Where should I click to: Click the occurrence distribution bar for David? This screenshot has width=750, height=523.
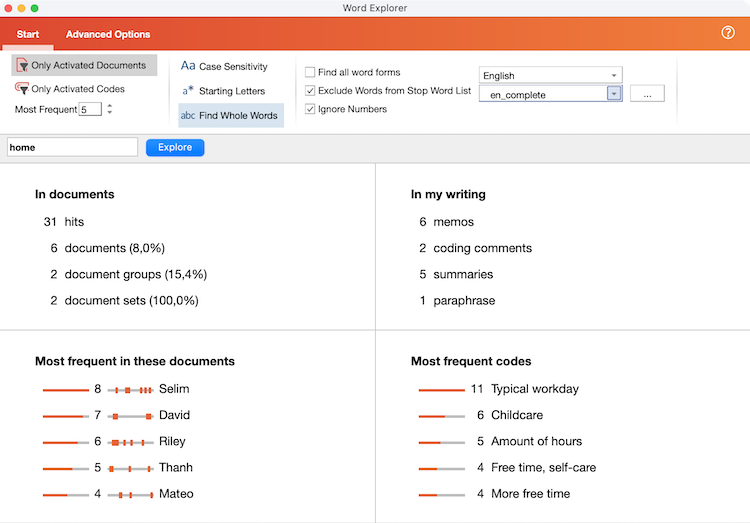[130, 415]
